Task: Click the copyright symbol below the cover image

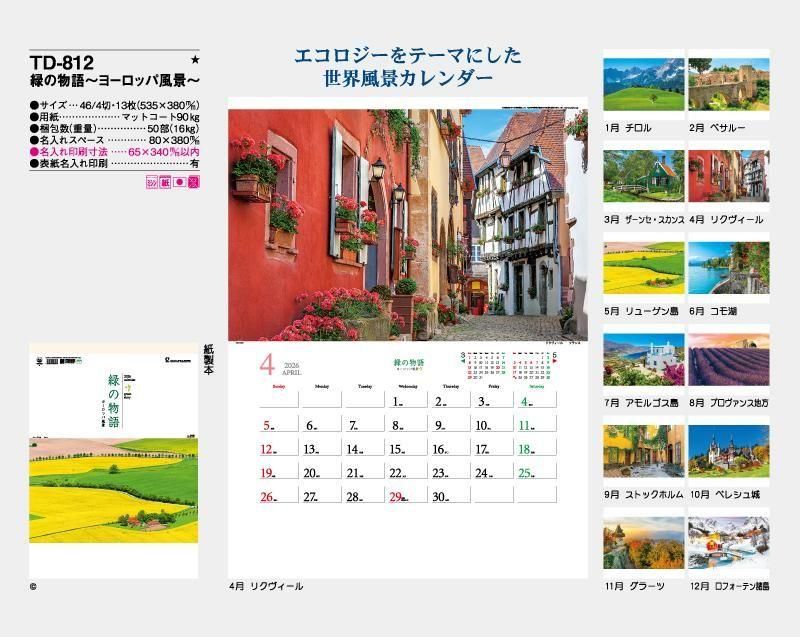Action: (x=33, y=587)
